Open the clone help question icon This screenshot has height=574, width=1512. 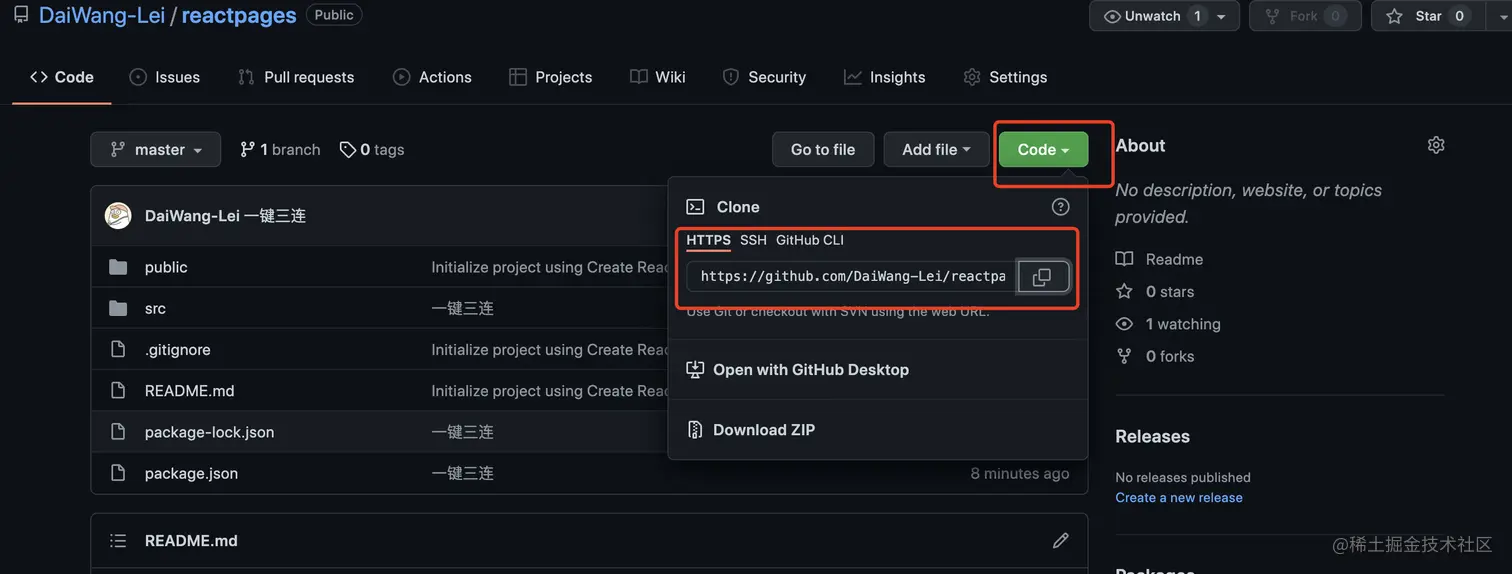click(1060, 207)
